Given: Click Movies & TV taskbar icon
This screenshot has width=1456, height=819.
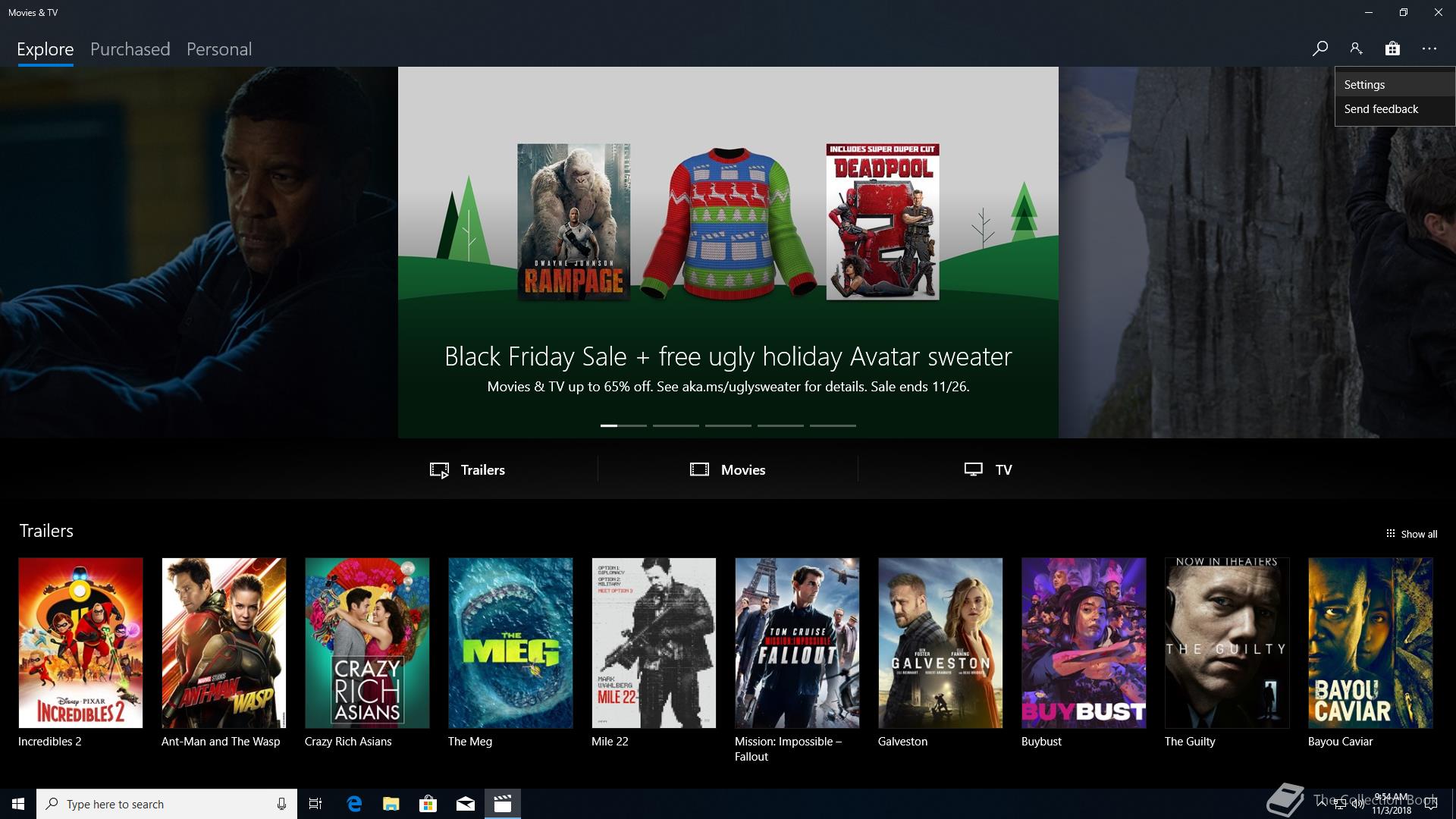Looking at the screenshot, I should (x=503, y=804).
